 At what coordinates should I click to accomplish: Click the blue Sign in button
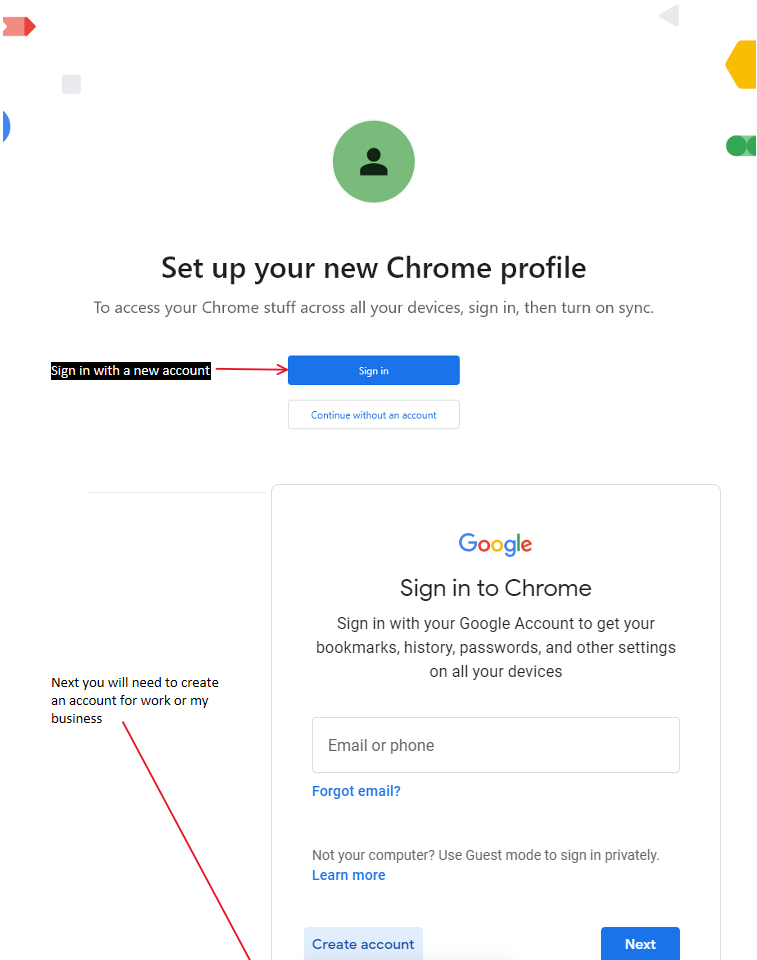coord(374,370)
